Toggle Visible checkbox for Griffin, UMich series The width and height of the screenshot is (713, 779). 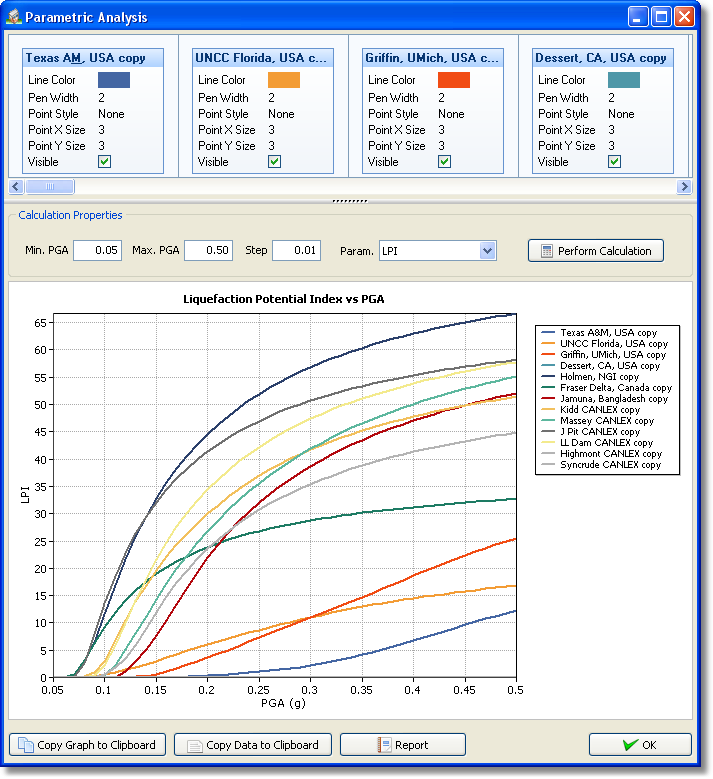tap(444, 162)
